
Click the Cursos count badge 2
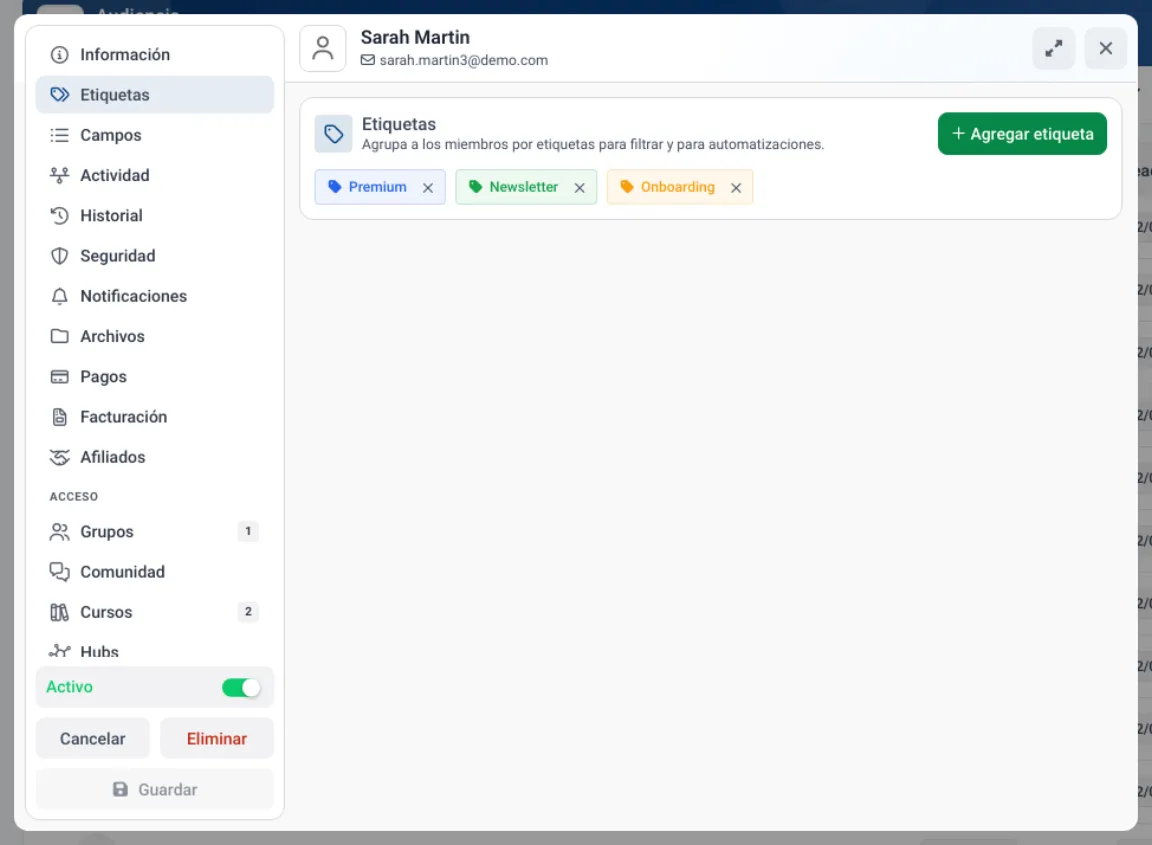click(248, 611)
